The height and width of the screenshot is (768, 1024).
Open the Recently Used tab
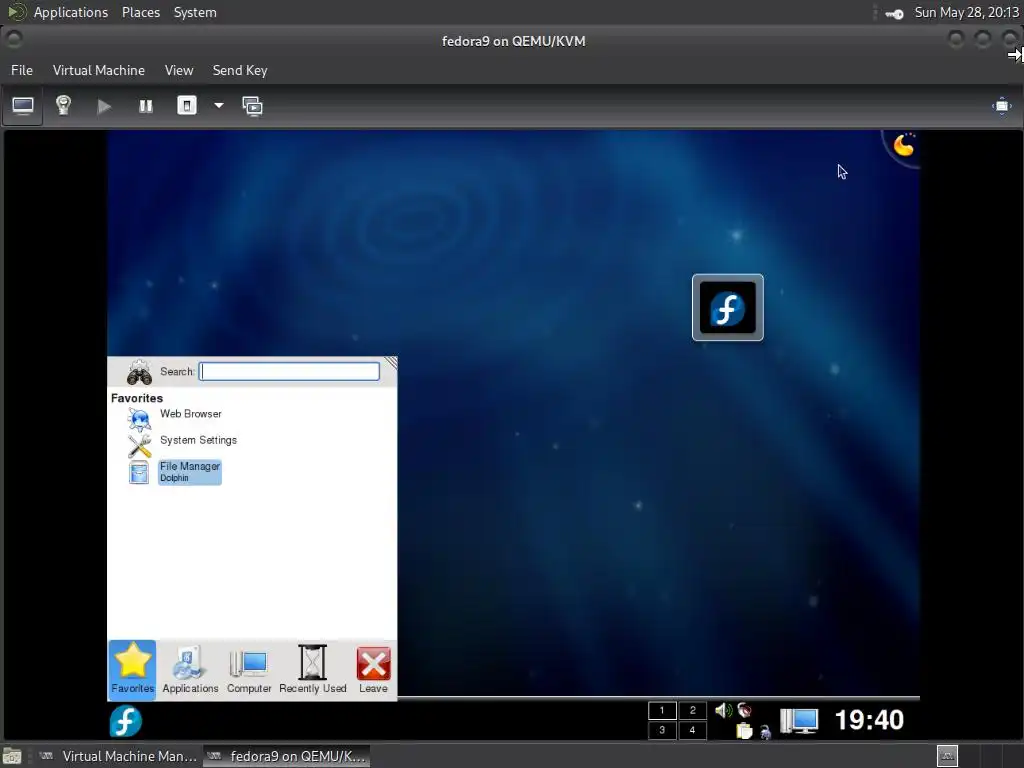tap(312, 669)
